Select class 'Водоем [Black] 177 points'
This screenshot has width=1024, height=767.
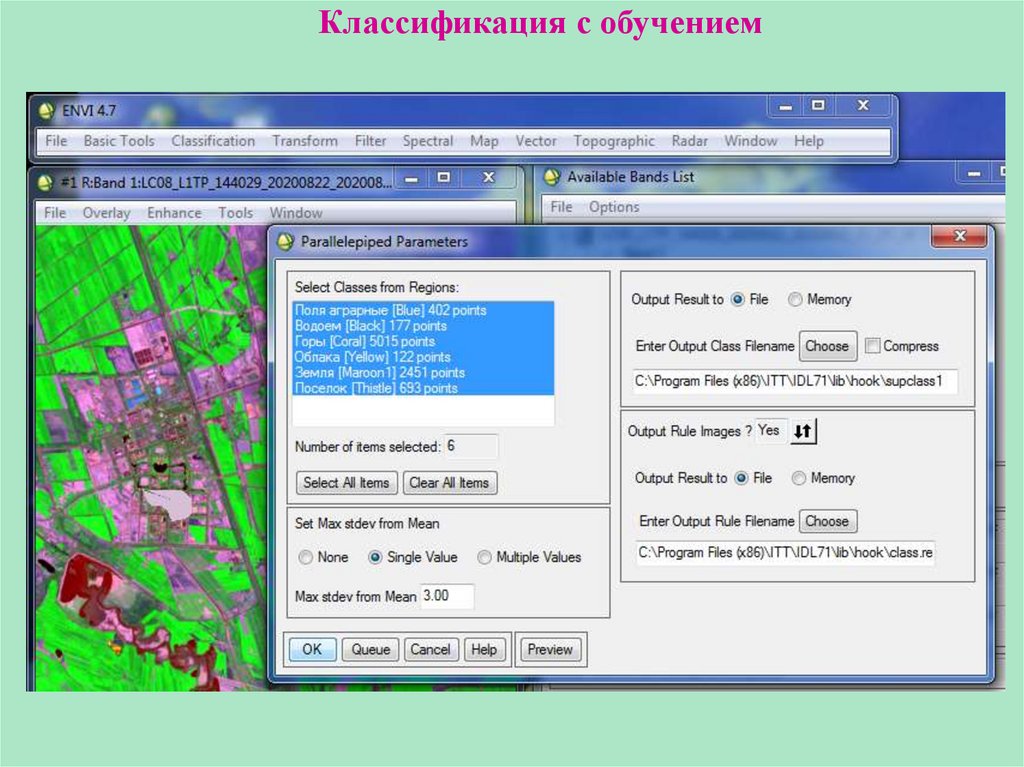coord(423,326)
